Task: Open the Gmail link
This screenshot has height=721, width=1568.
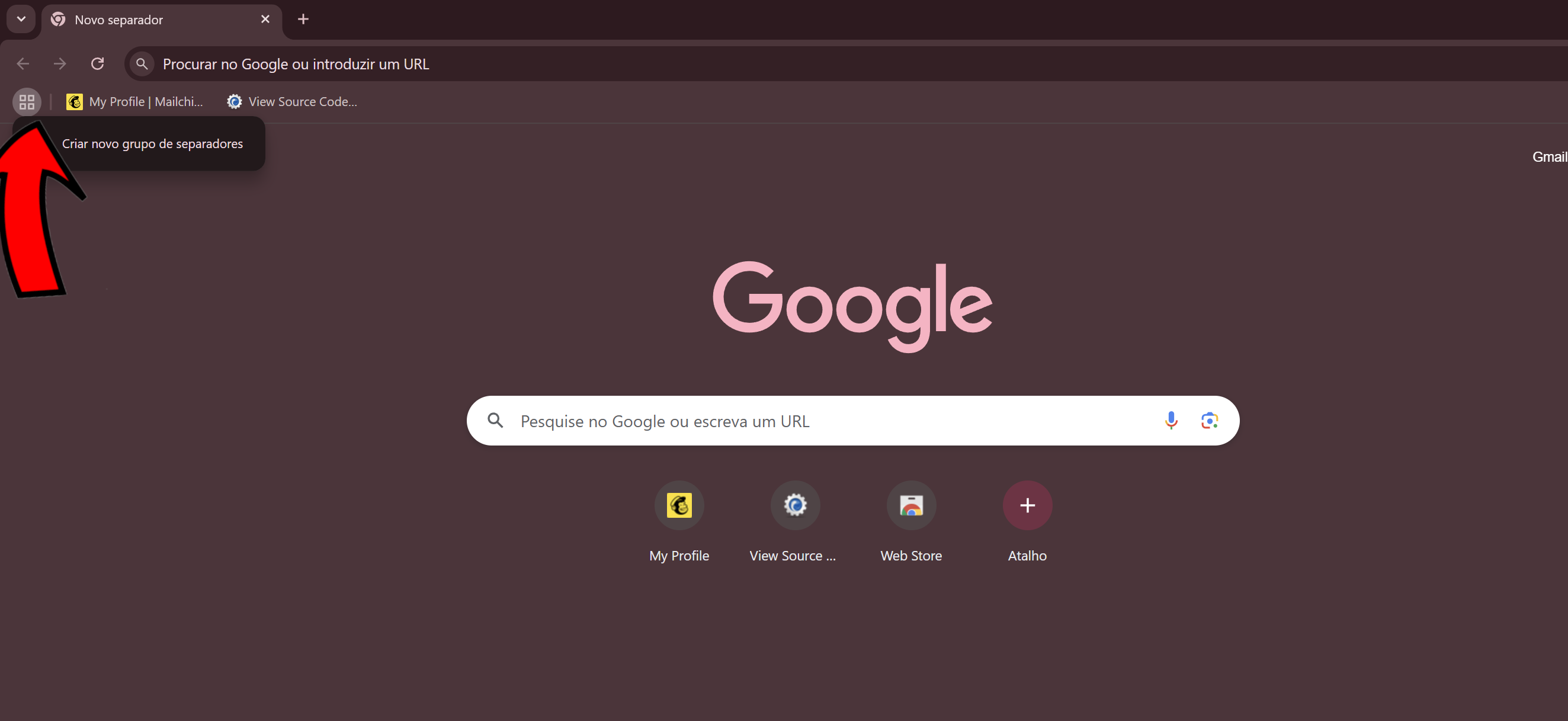Action: (x=1549, y=157)
